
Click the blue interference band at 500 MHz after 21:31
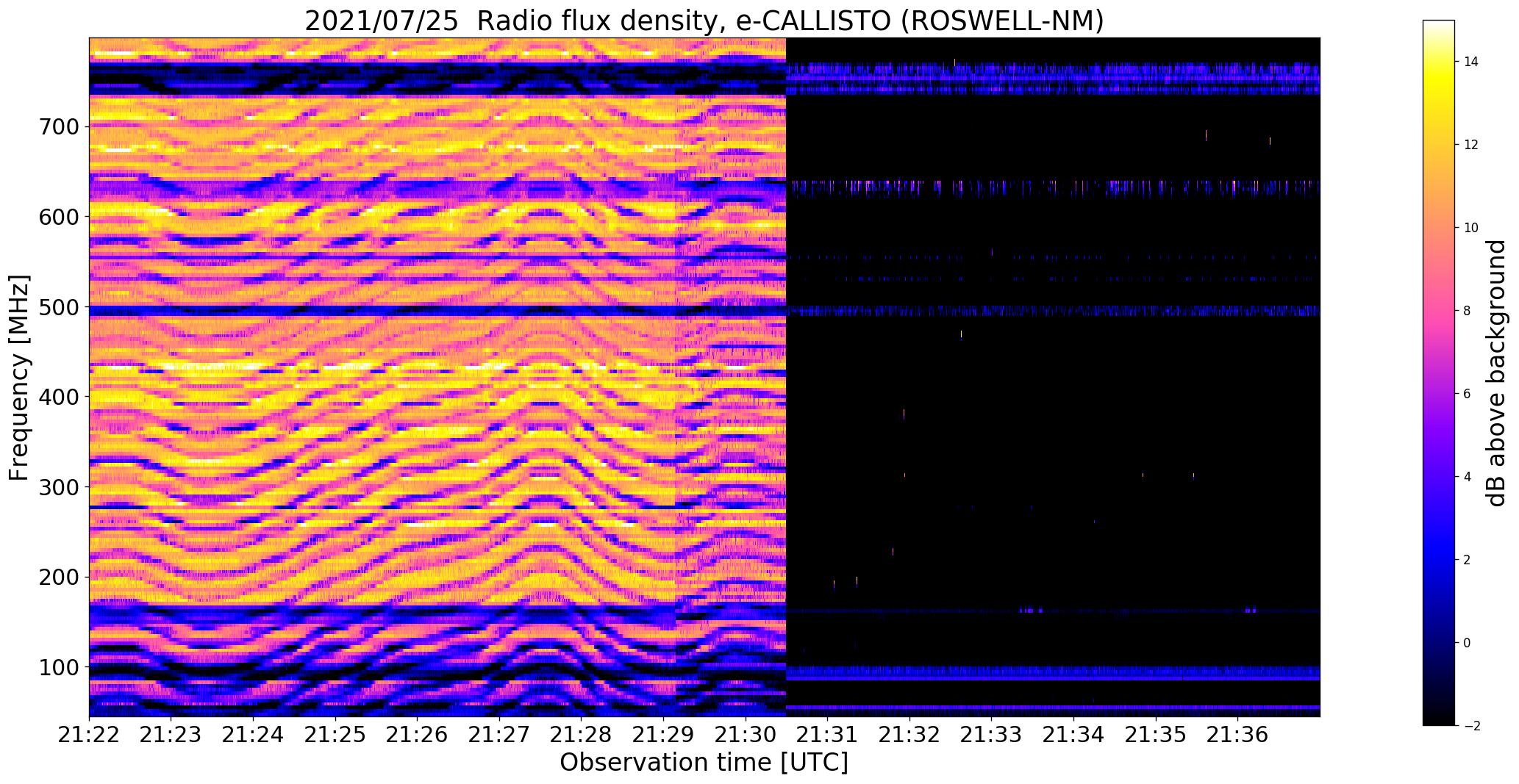click(x=1053, y=311)
